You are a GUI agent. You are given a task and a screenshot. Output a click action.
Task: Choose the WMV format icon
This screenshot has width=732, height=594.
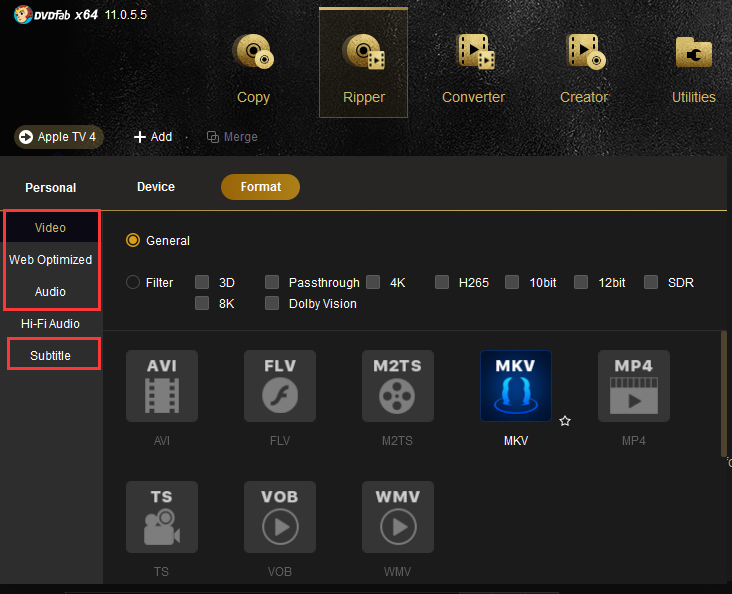coord(398,517)
